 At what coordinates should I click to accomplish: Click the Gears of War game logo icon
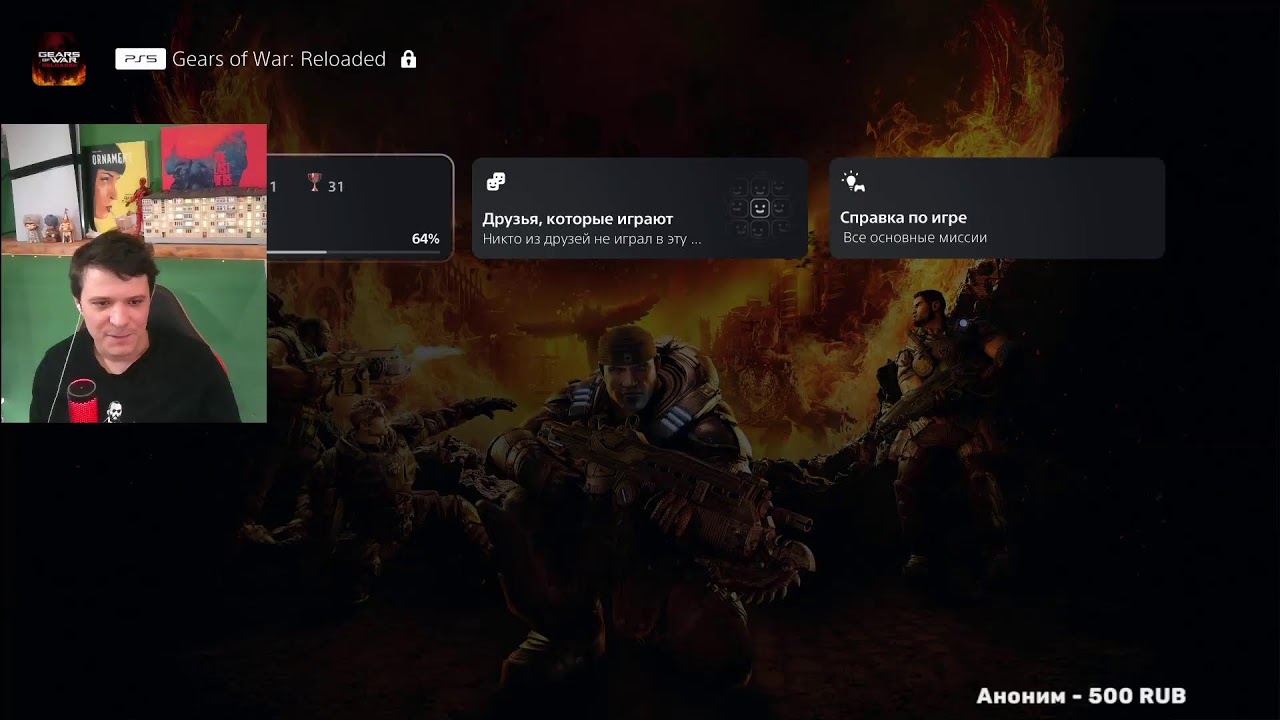[59, 60]
